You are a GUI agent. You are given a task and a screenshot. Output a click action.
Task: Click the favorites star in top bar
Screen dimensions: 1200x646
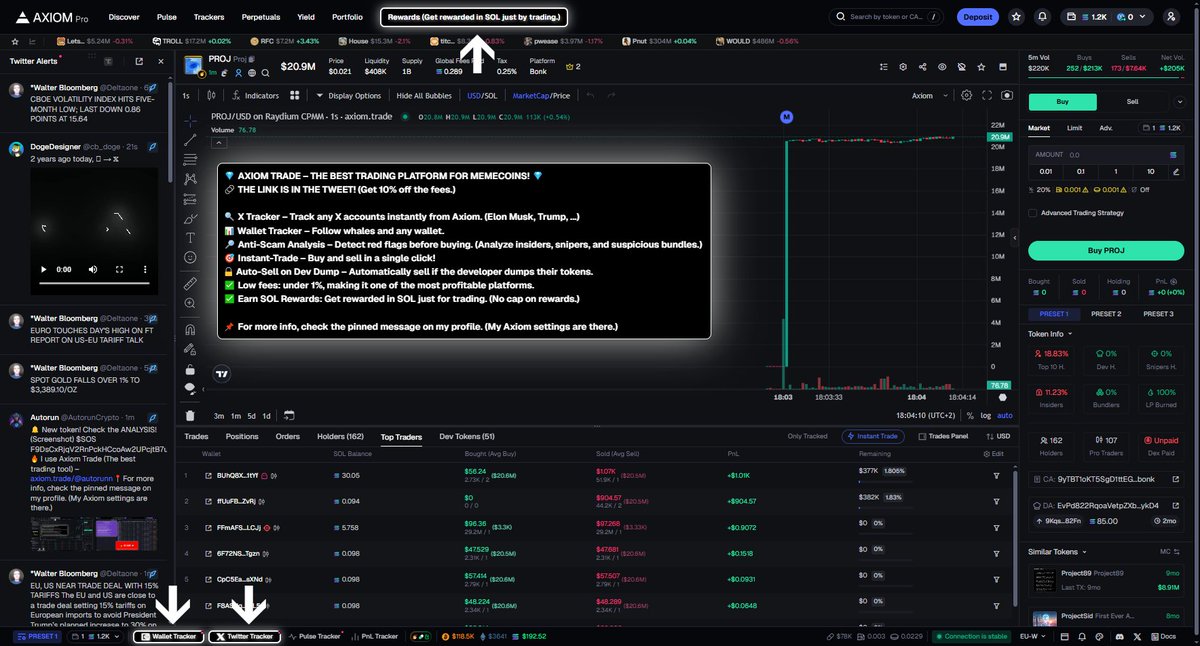point(1016,17)
